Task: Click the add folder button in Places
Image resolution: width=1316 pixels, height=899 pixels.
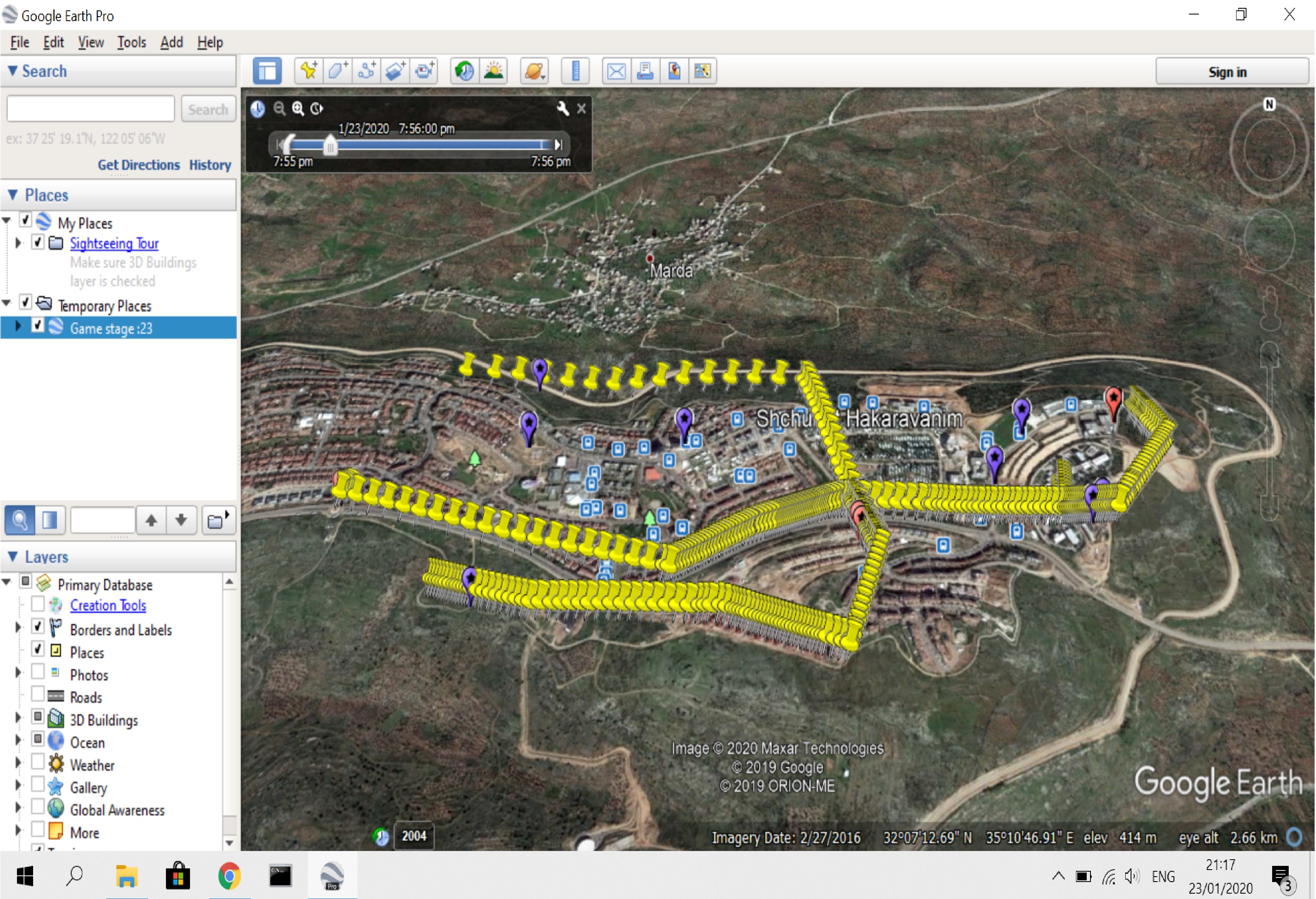Action: pyautogui.click(x=218, y=520)
